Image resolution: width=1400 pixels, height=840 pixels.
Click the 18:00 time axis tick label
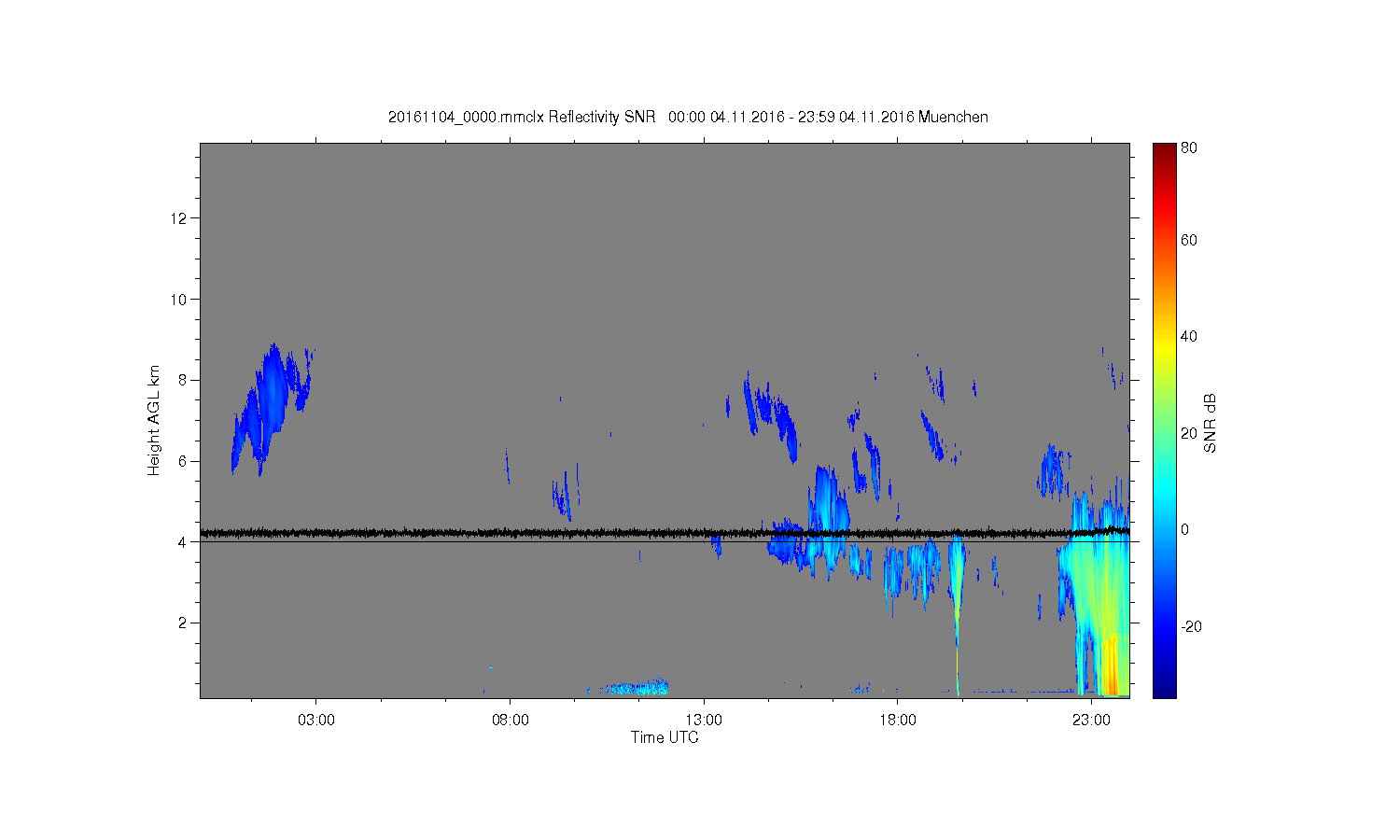898,721
